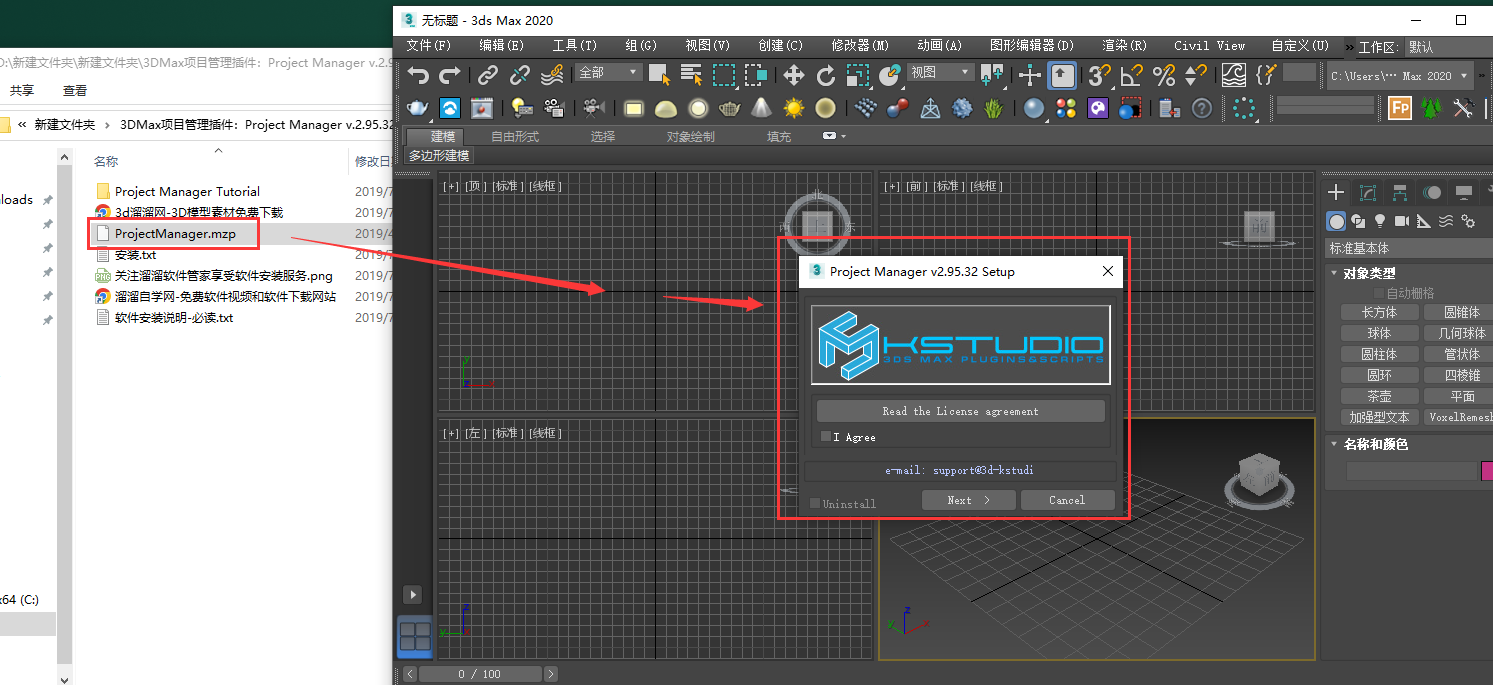Select the Lights (bulb) create category
The width and height of the screenshot is (1493, 685).
(x=1380, y=221)
